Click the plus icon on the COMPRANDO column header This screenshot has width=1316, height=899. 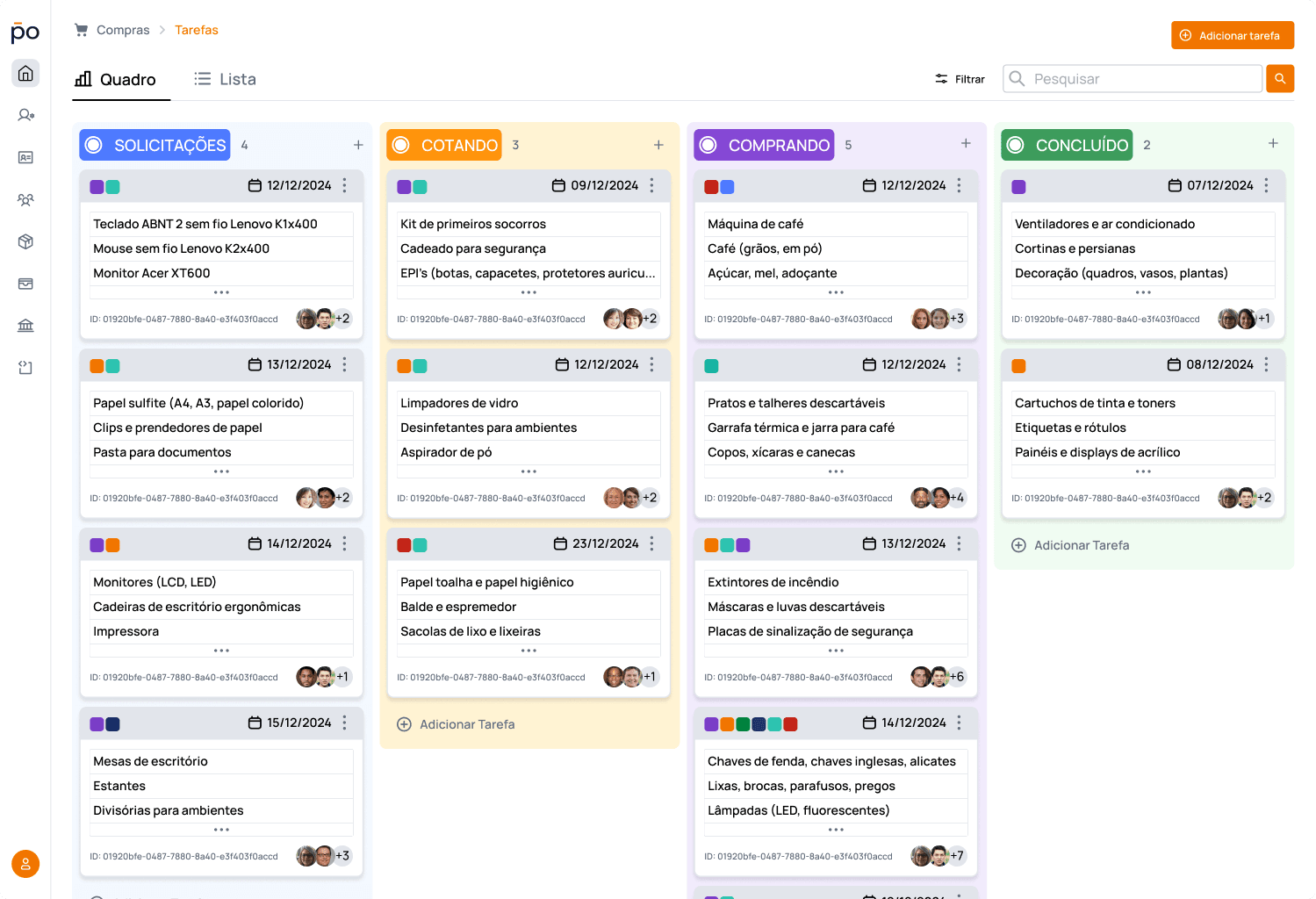966,142
